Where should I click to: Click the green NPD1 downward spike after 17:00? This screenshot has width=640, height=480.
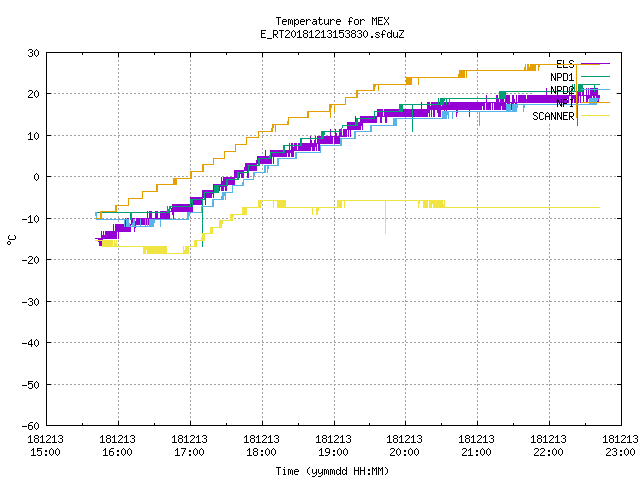(x=202, y=224)
